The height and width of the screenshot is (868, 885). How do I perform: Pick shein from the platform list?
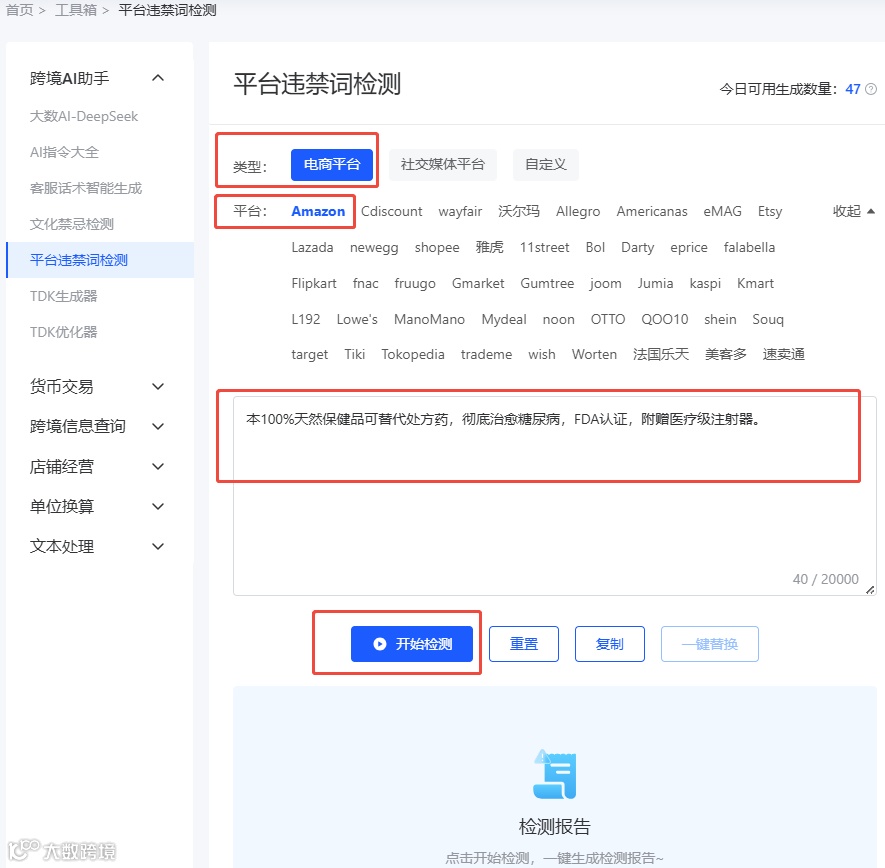pyautogui.click(x=720, y=319)
